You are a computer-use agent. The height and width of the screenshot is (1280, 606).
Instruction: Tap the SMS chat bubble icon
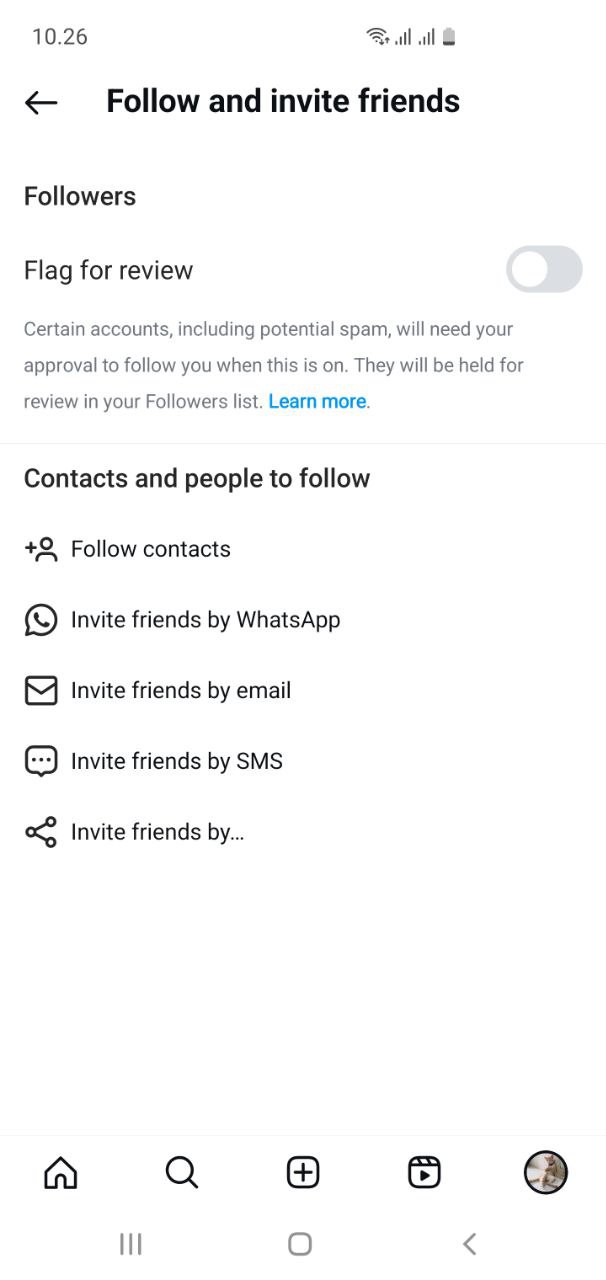41,762
